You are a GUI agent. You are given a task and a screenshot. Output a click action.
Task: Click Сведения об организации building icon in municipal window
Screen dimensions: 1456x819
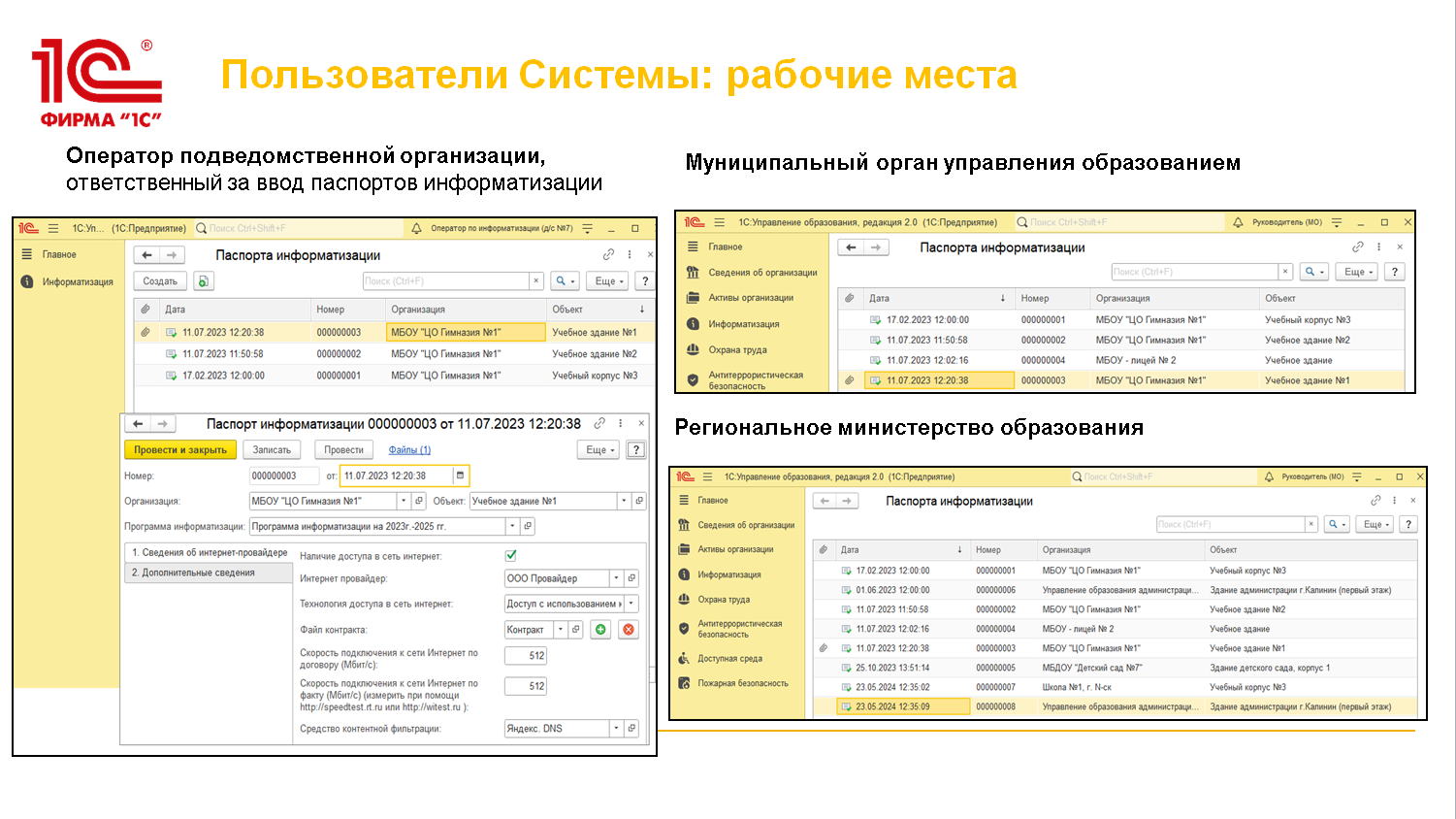[x=693, y=273]
